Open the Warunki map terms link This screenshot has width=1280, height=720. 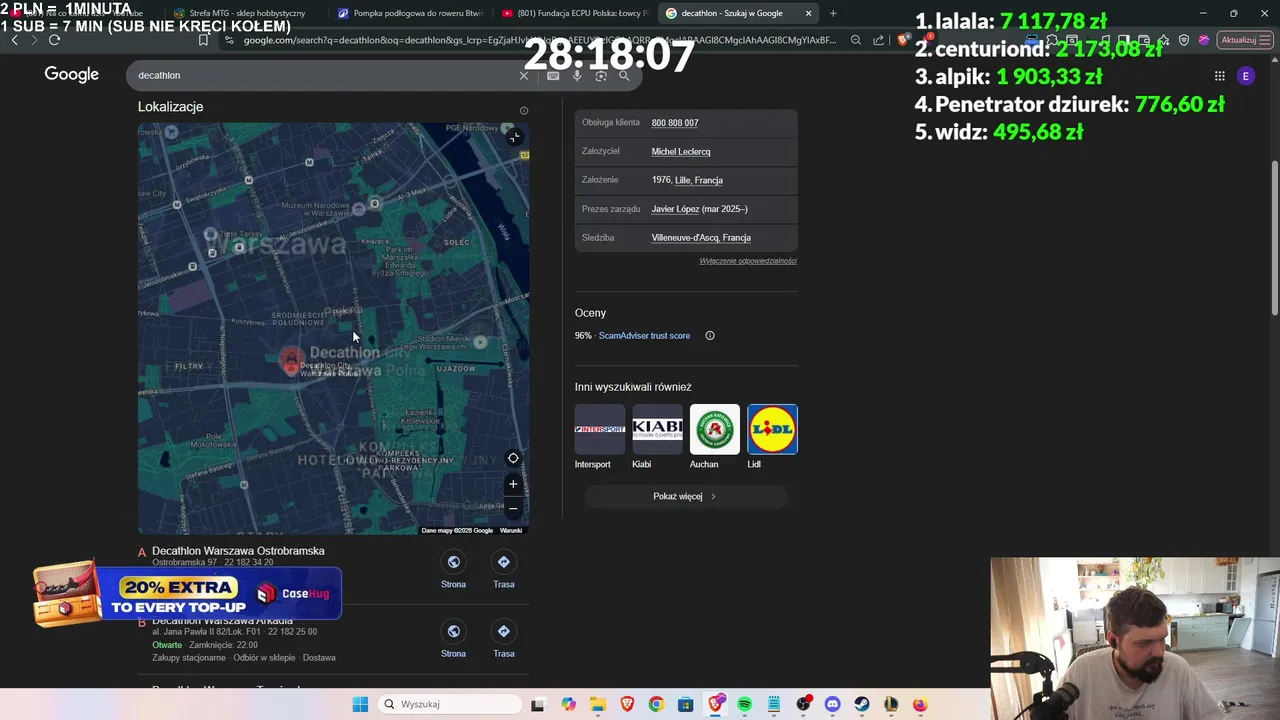coord(511,530)
